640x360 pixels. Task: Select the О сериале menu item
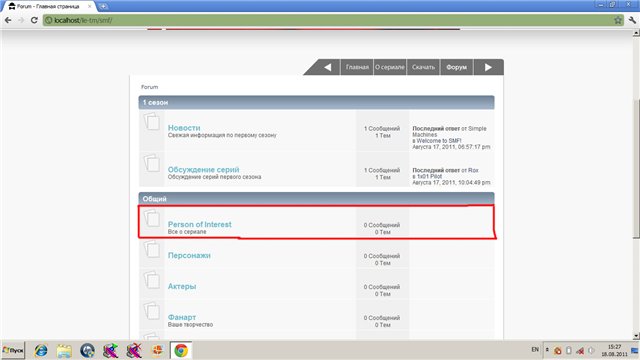coord(390,67)
